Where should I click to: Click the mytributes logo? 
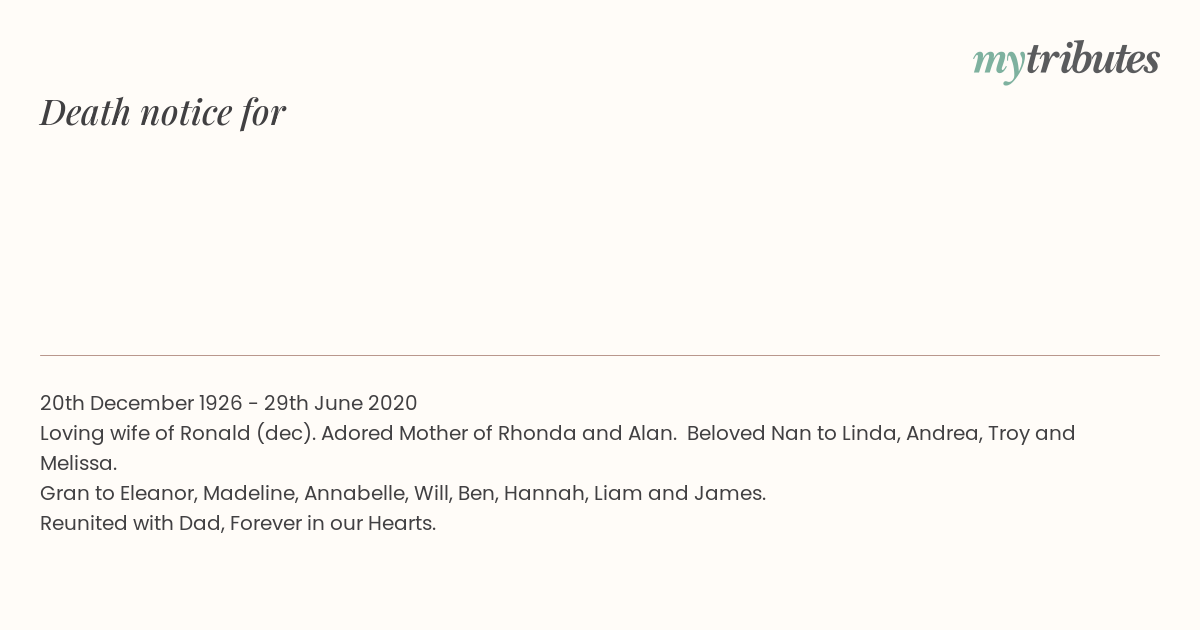click(1066, 61)
